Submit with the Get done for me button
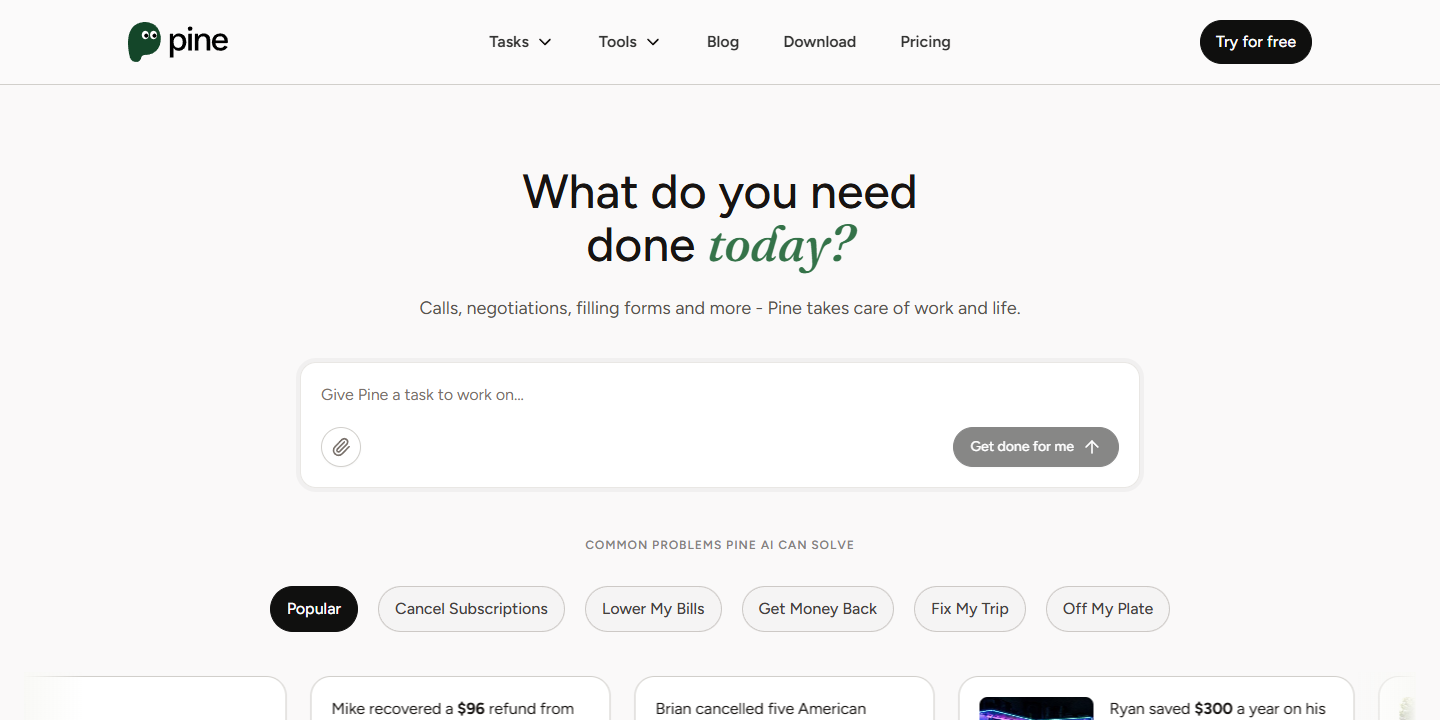Screen dimensions: 1440x720 [1036, 447]
